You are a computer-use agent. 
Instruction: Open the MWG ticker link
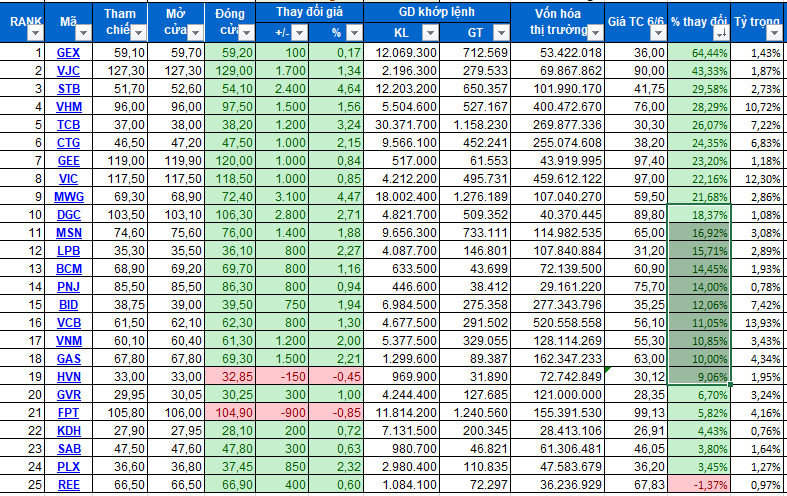pos(69,197)
